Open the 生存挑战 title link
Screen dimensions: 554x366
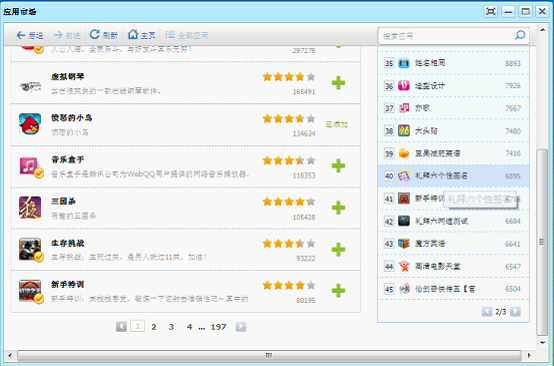point(67,243)
